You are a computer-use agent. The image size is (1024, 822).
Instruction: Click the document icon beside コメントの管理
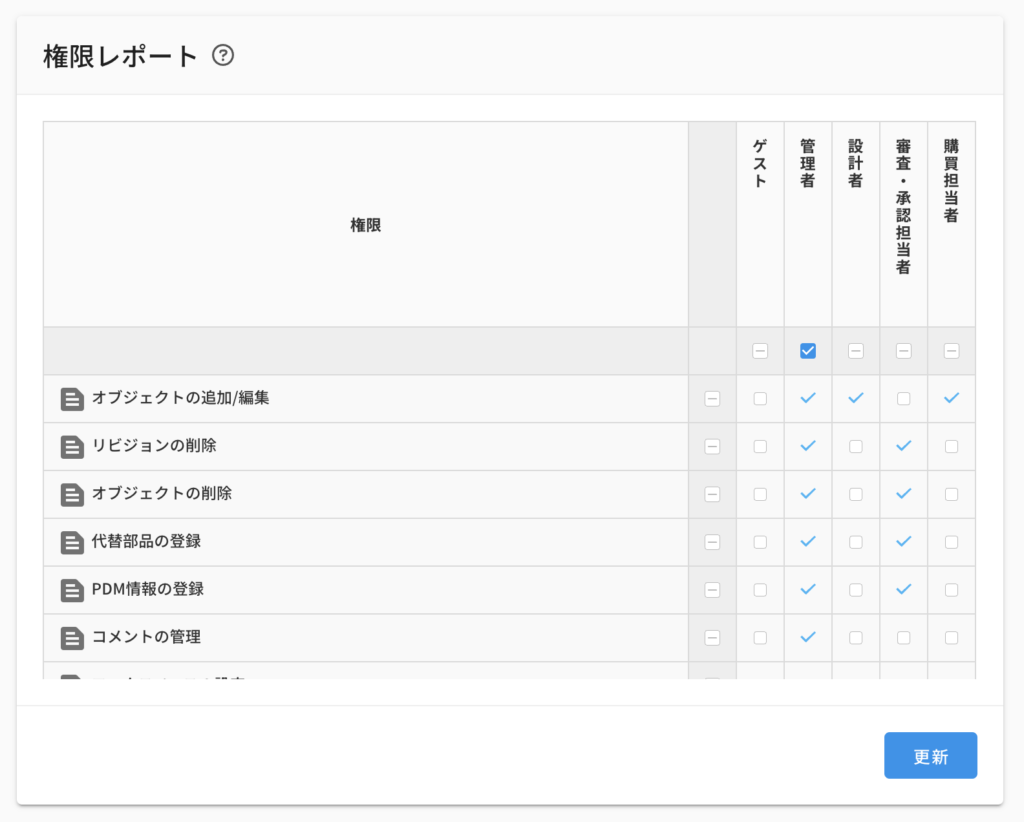click(71, 638)
